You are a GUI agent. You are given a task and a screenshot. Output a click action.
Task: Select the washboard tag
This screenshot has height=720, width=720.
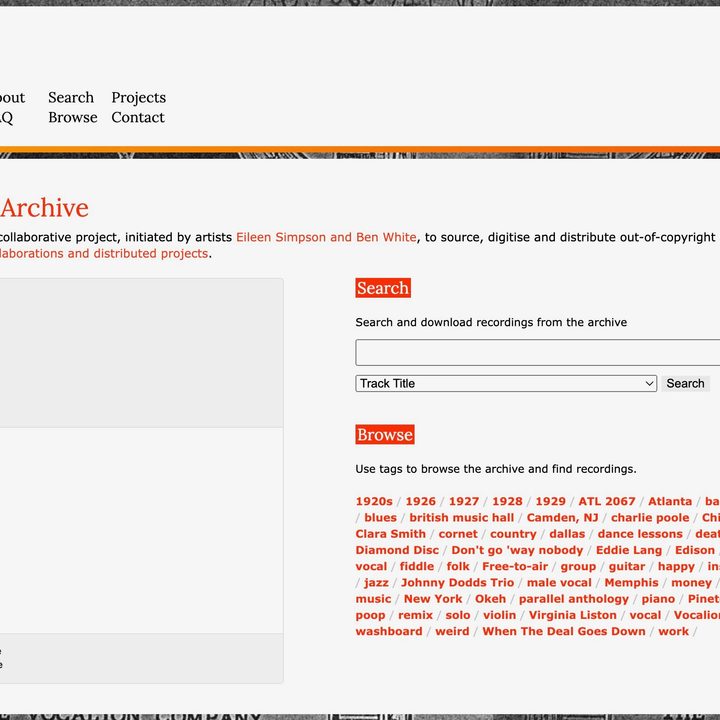click(388, 632)
